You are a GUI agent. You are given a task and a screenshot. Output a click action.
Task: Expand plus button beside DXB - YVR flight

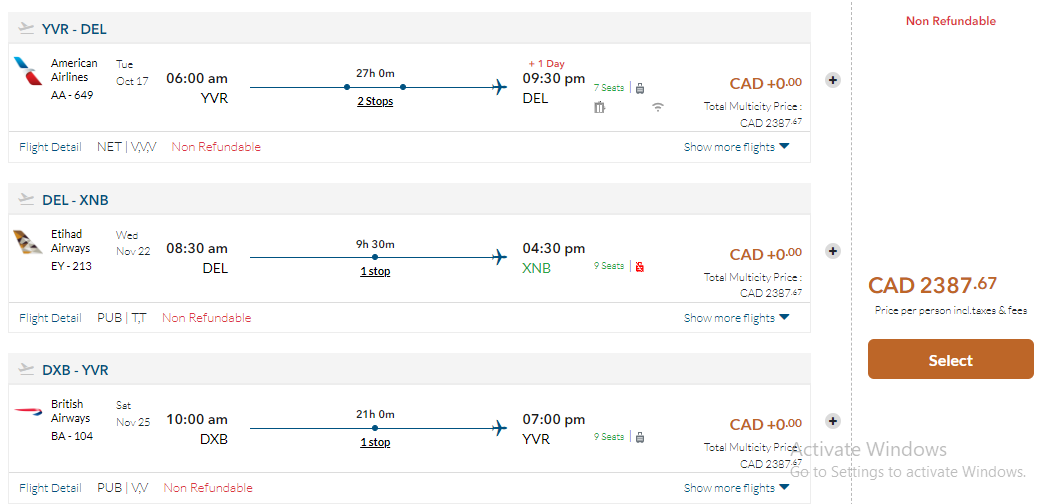(x=832, y=421)
